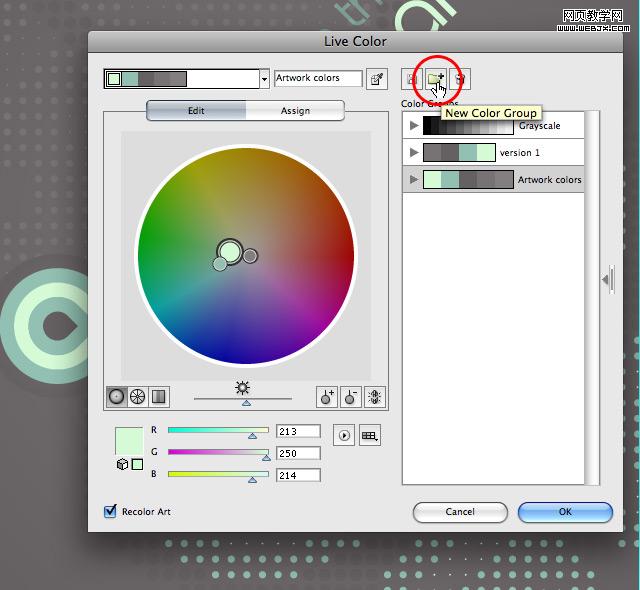Click the get colors from selected art eyedropper icon

click(376, 79)
